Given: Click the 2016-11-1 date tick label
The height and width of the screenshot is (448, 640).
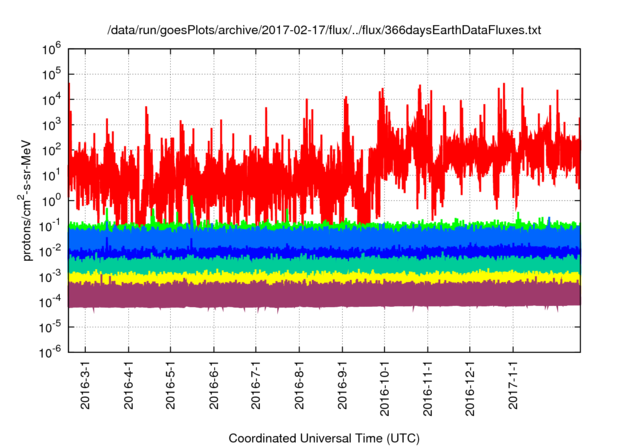Looking at the screenshot, I should pos(428,388).
